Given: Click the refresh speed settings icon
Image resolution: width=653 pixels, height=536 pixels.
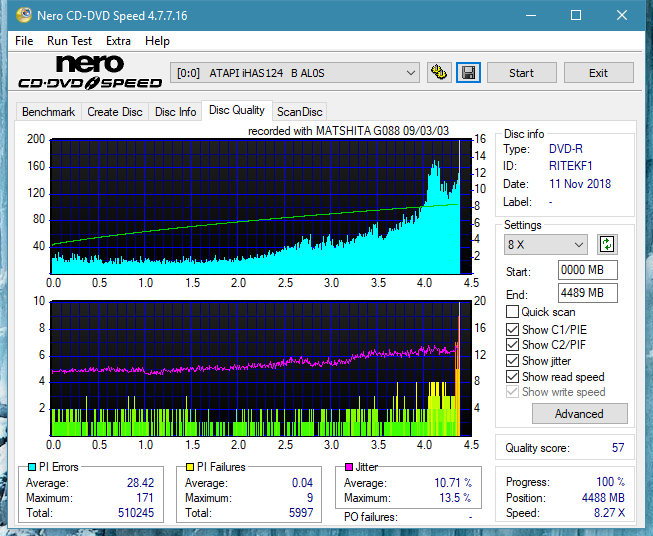Looking at the screenshot, I should point(607,244).
